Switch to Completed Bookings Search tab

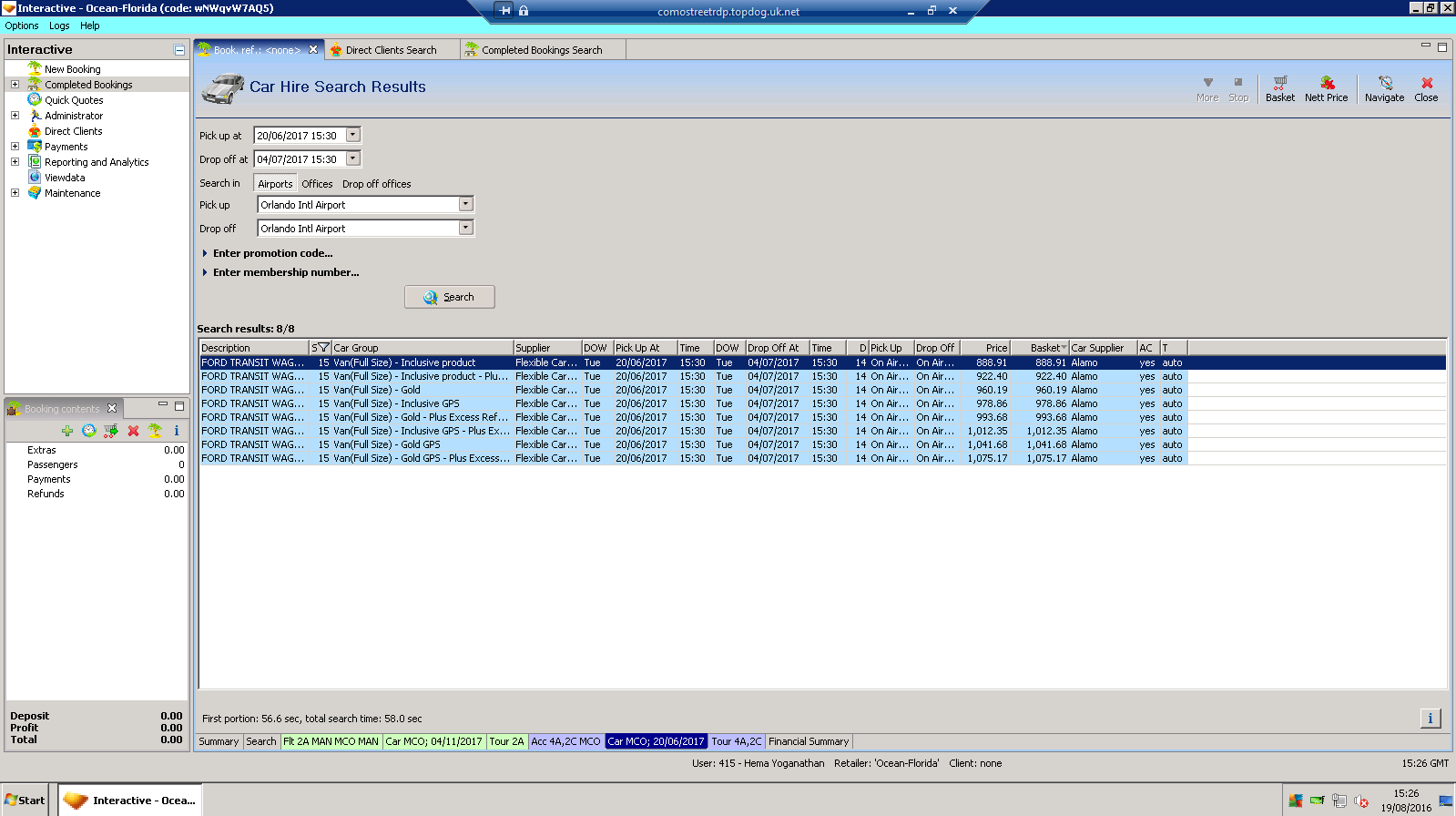(x=541, y=50)
